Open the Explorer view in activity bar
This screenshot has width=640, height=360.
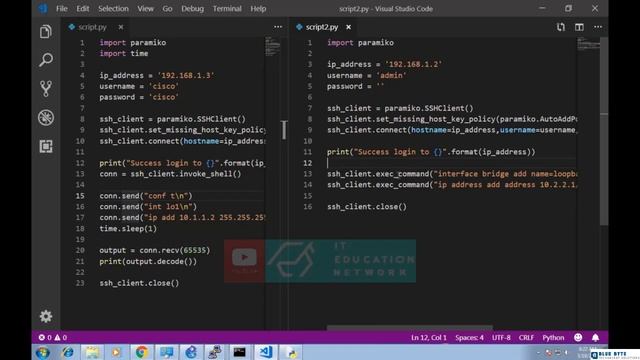46,32
